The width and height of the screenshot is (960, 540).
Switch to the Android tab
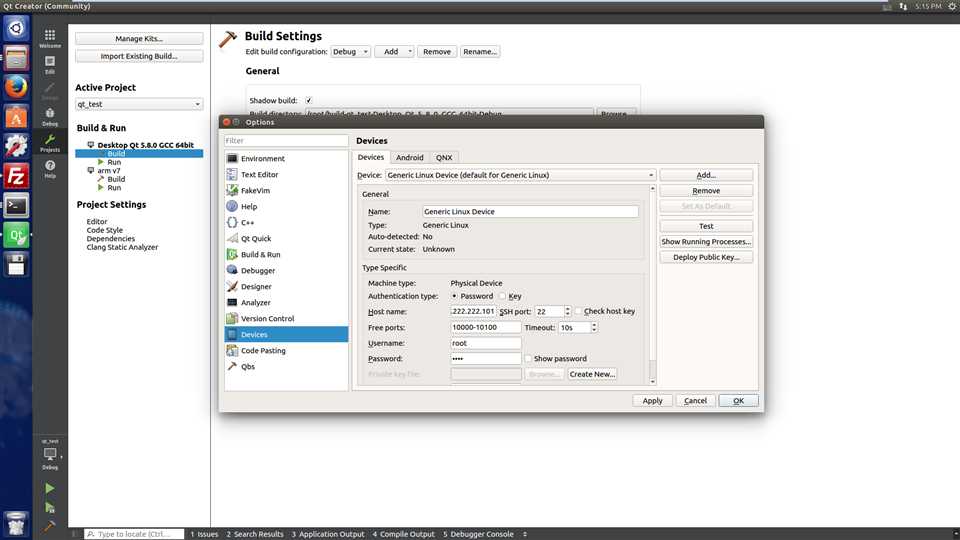click(410, 157)
